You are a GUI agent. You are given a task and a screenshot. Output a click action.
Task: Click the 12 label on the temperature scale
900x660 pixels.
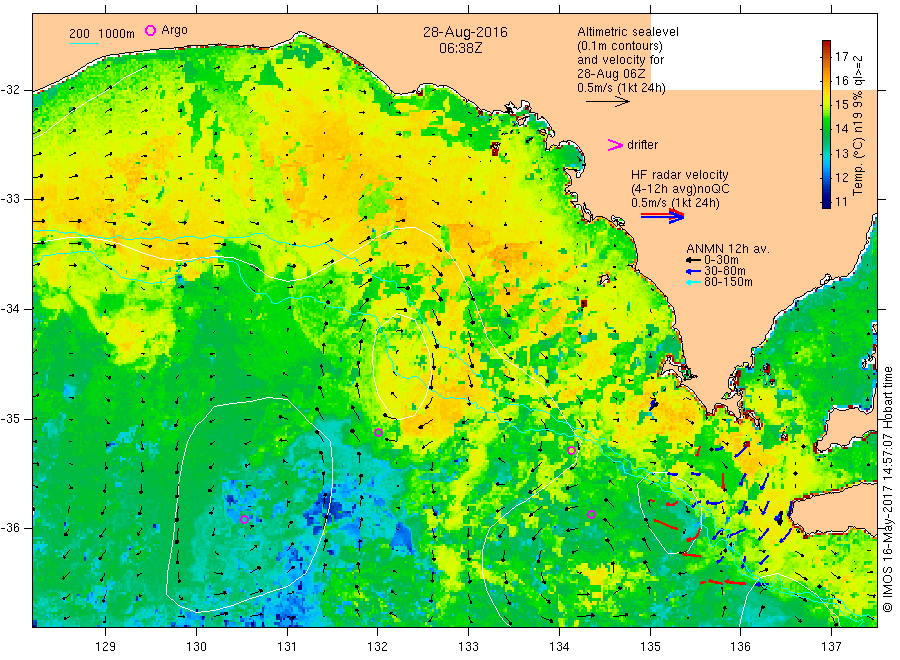tap(841, 177)
